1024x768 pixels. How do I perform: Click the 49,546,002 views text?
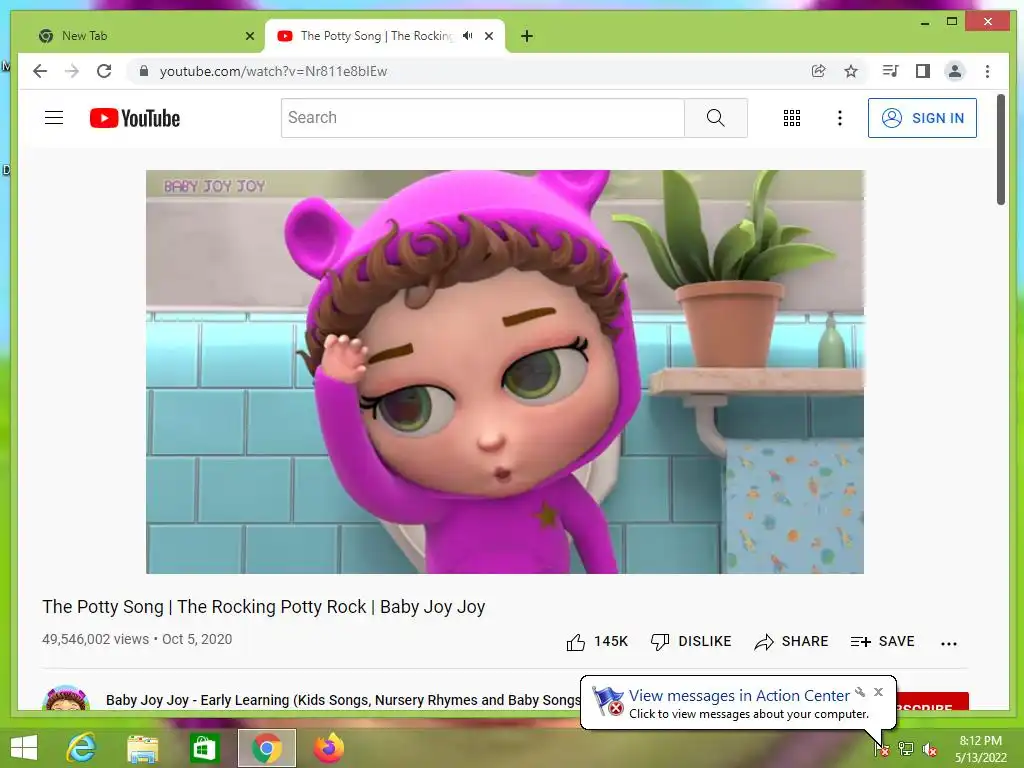95,639
